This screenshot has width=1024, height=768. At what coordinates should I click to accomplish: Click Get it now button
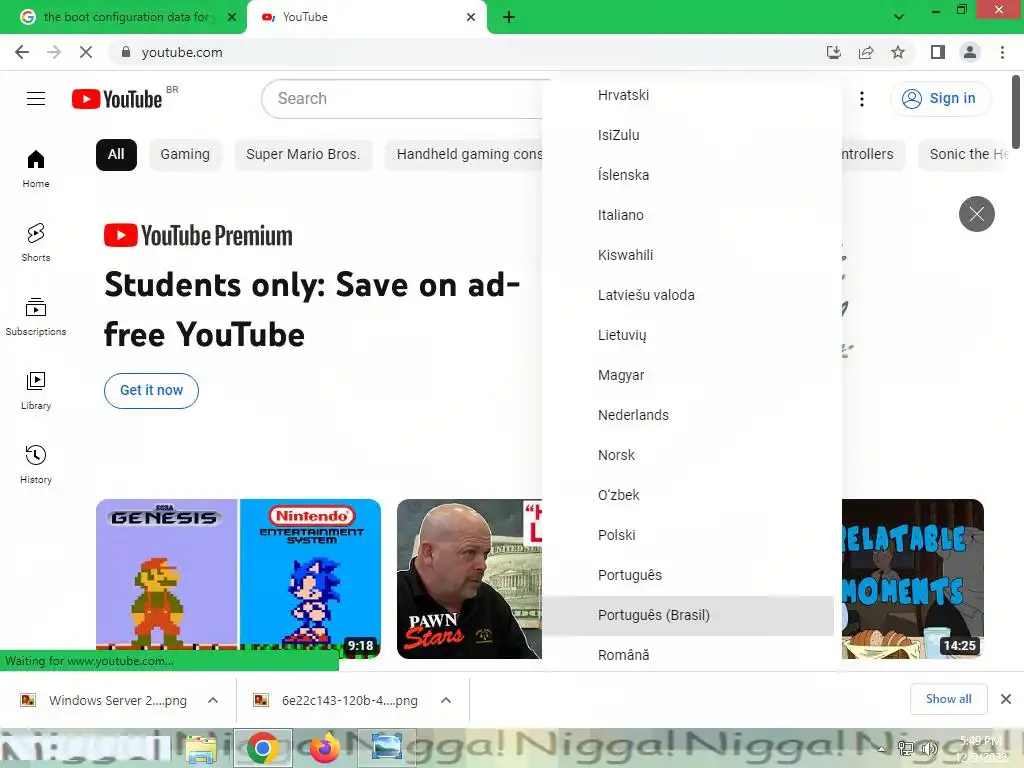tap(151, 391)
